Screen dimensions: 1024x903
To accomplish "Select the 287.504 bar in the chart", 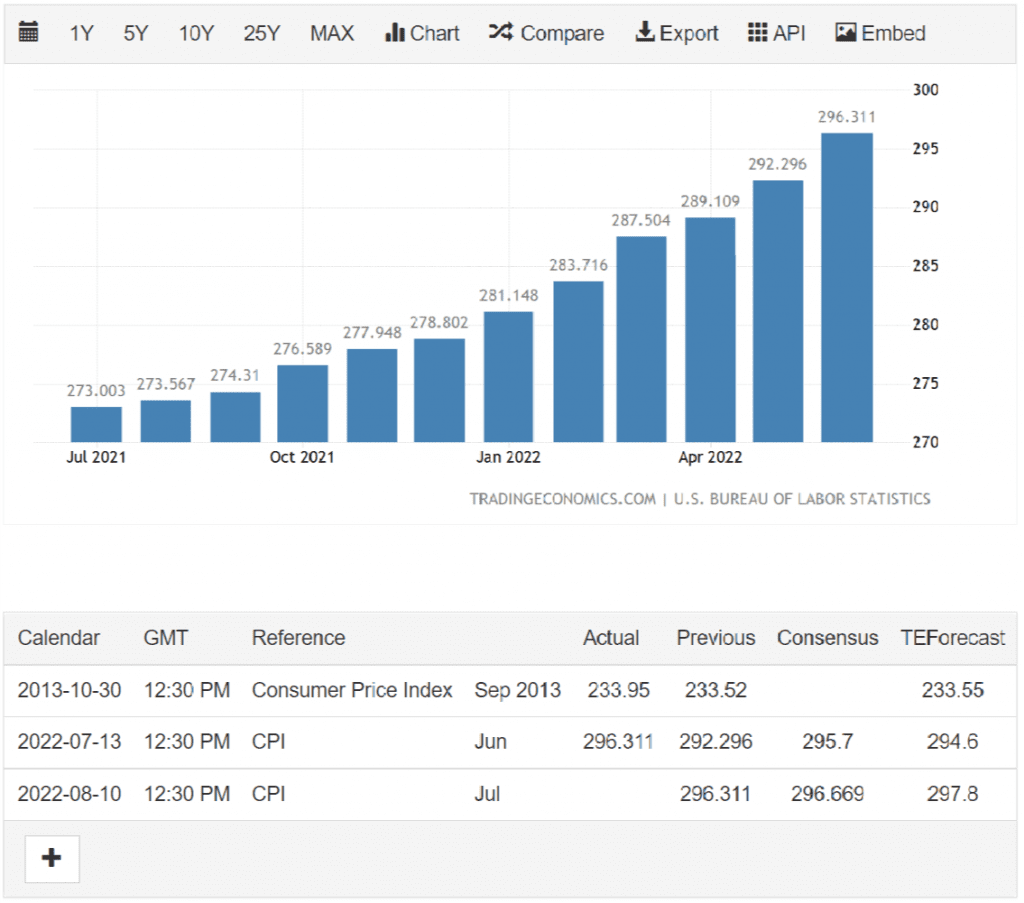I will [x=641, y=340].
